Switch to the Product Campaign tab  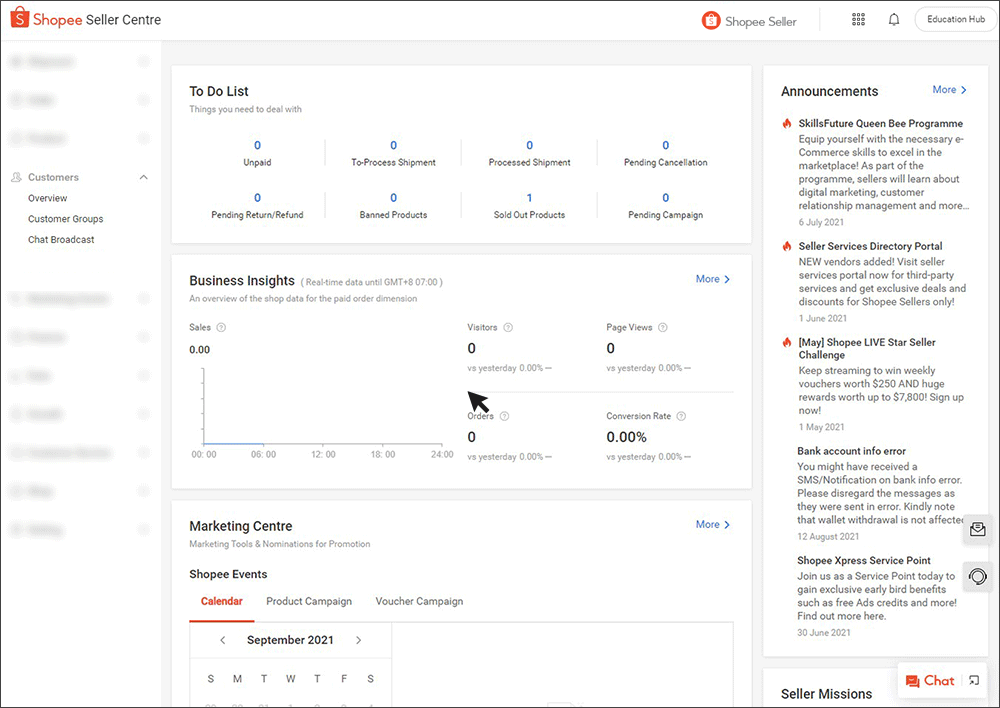click(x=309, y=602)
